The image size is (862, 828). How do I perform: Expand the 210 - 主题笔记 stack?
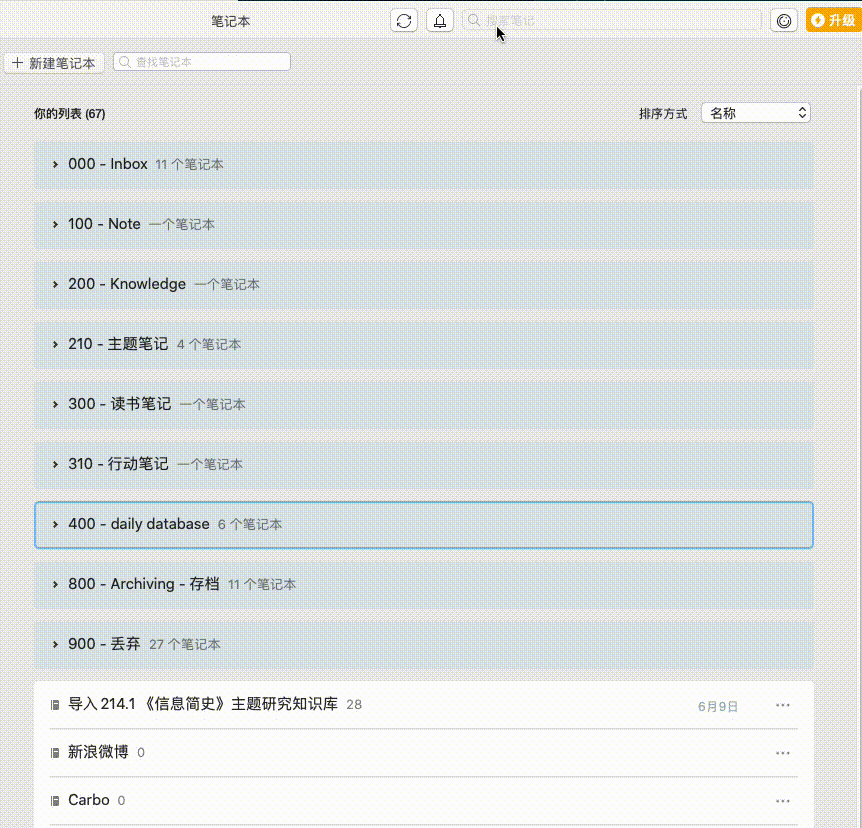(55, 344)
